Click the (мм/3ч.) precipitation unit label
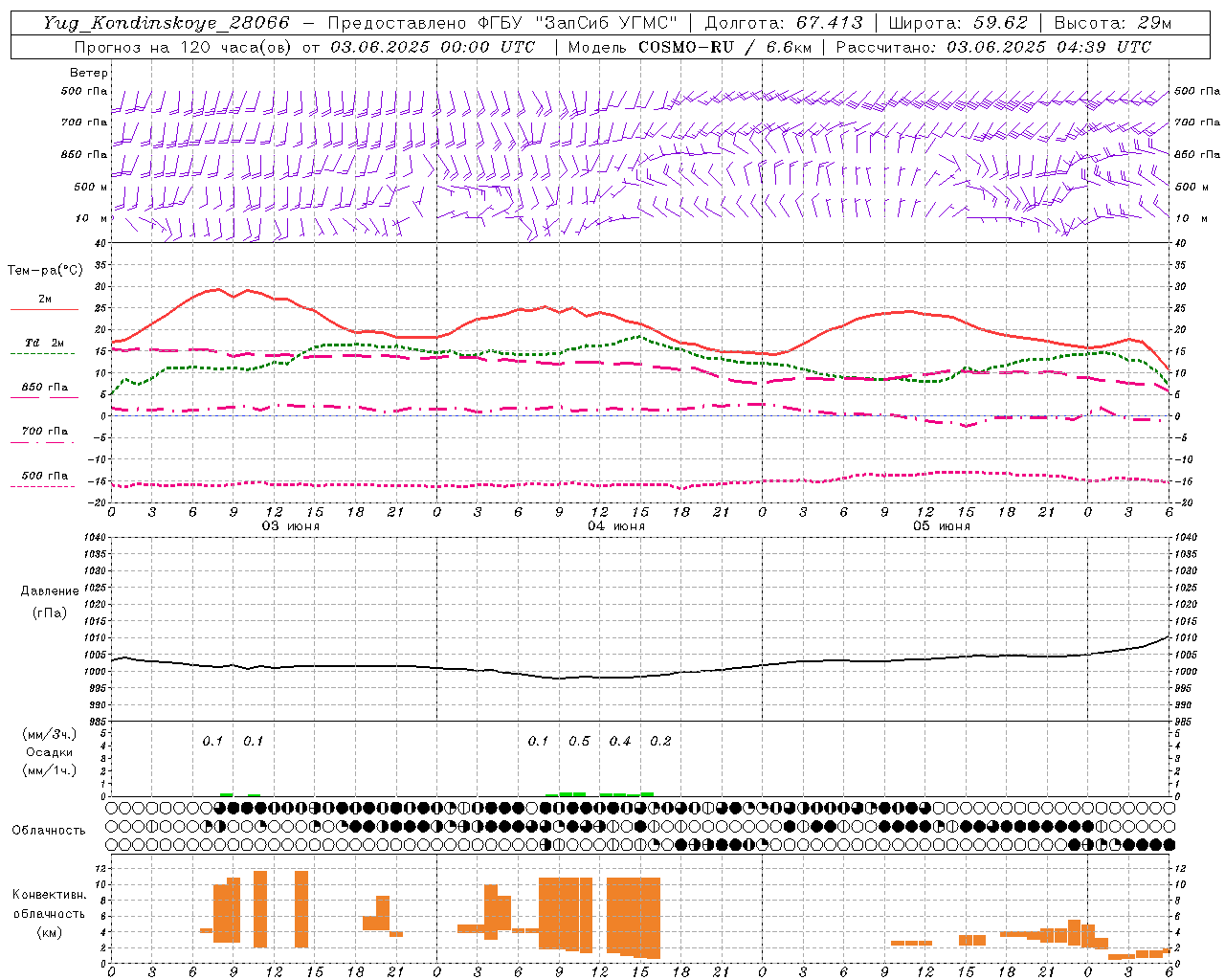 pos(50,734)
